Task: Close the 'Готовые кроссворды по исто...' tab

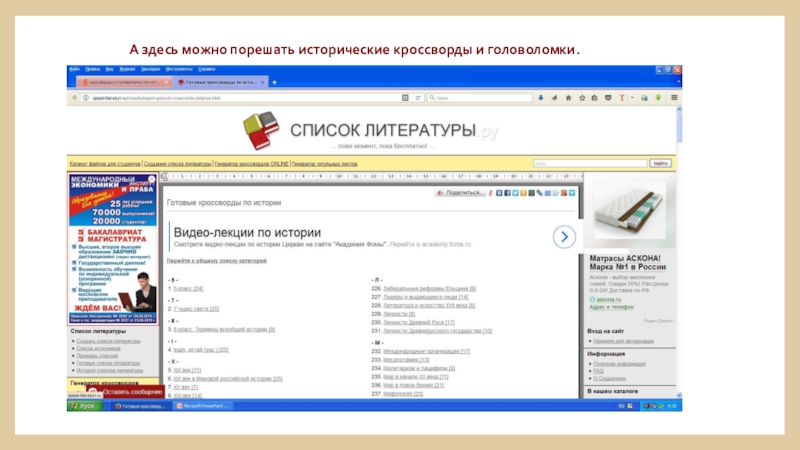Action: [263, 82]
